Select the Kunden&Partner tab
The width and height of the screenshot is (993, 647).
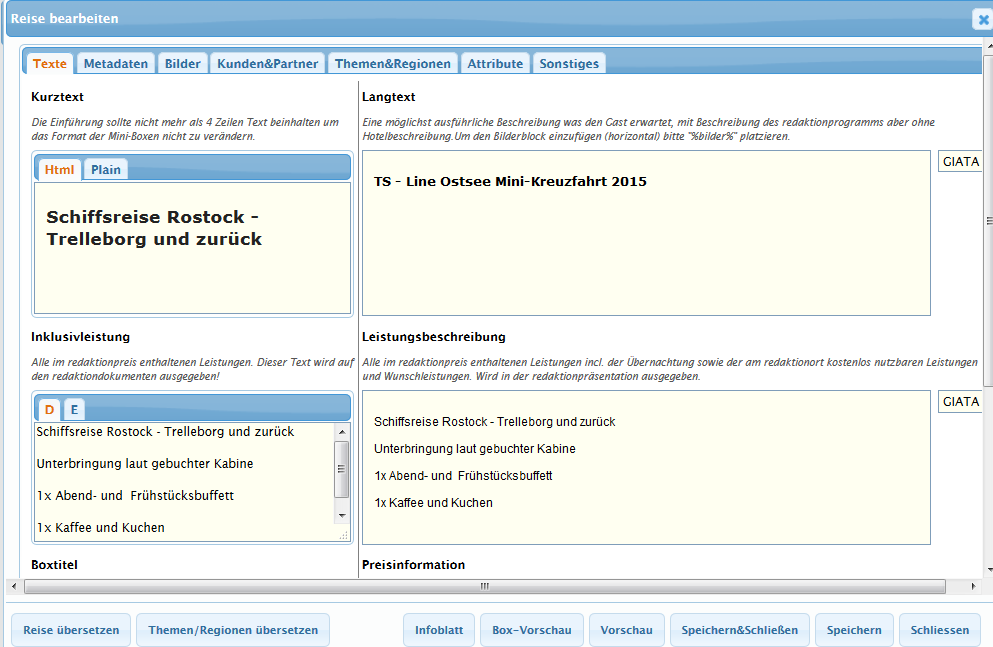coord(267,63)
